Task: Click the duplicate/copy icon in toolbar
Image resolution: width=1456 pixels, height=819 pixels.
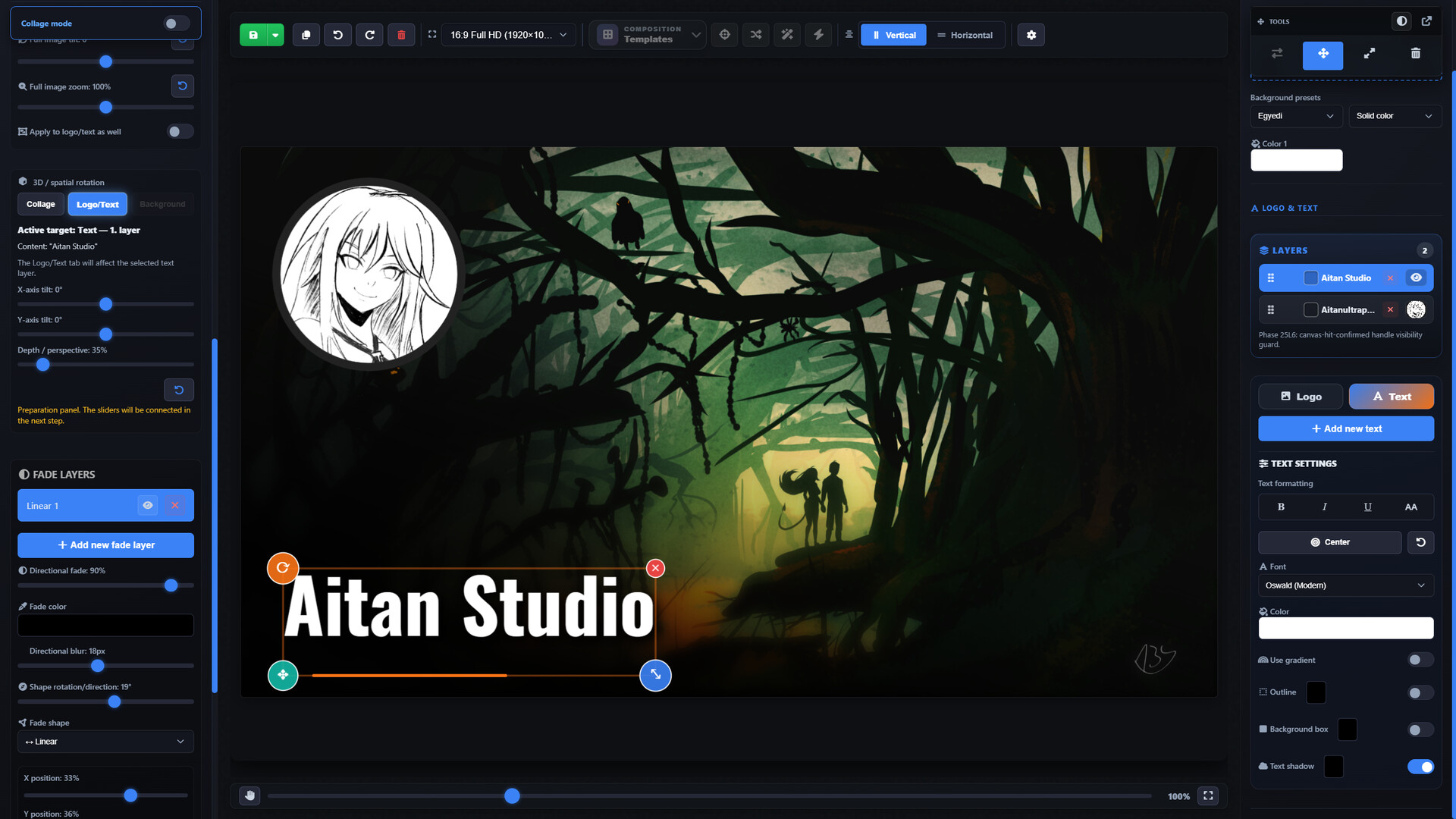Action: tap(306, 35)
